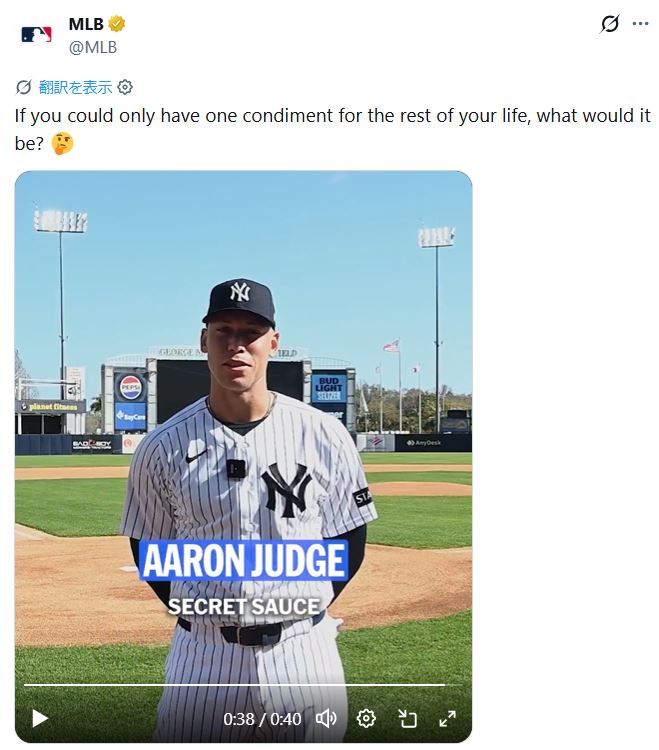Click the thinking face emoji in the post
The width and height of the screenshot is (659, 750).
(x=62, y=143)
